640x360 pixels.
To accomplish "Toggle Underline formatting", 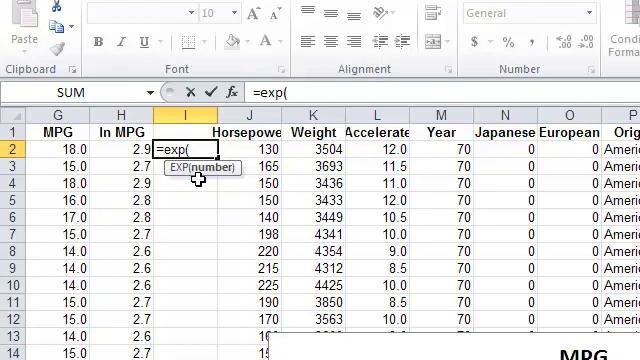I will click(x=144, y=42).
